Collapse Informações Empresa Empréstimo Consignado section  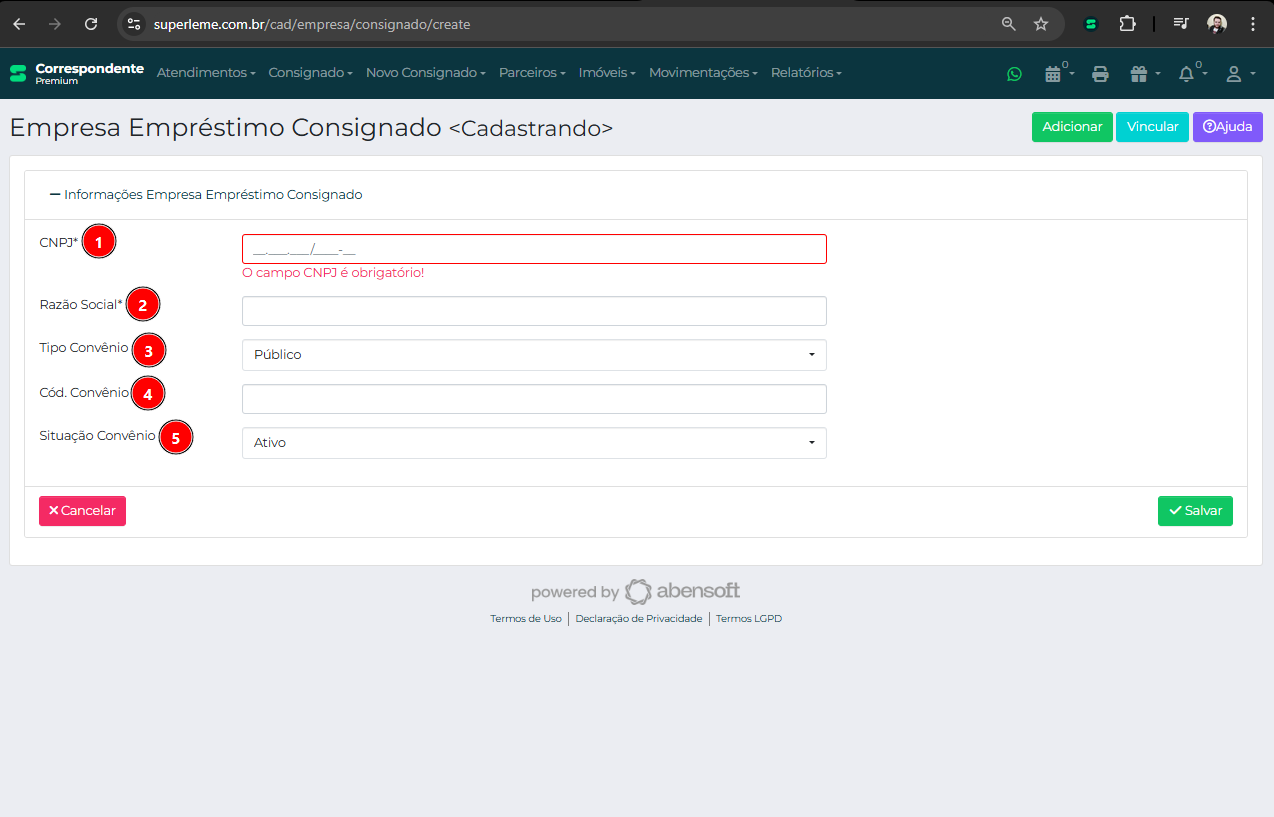[x=205, y=195]
